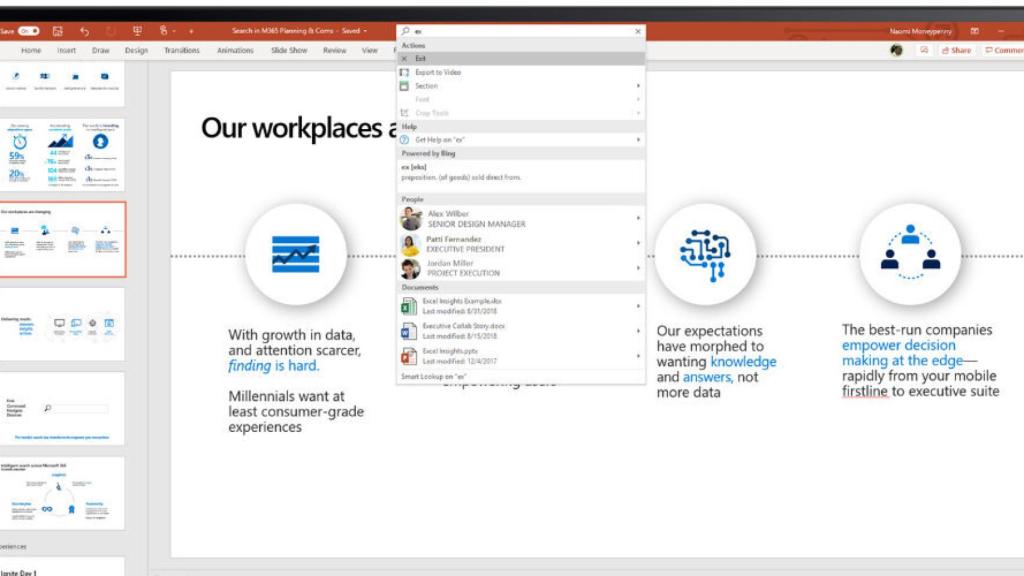Select the Start Slideshow icon near the title bar

137,31
